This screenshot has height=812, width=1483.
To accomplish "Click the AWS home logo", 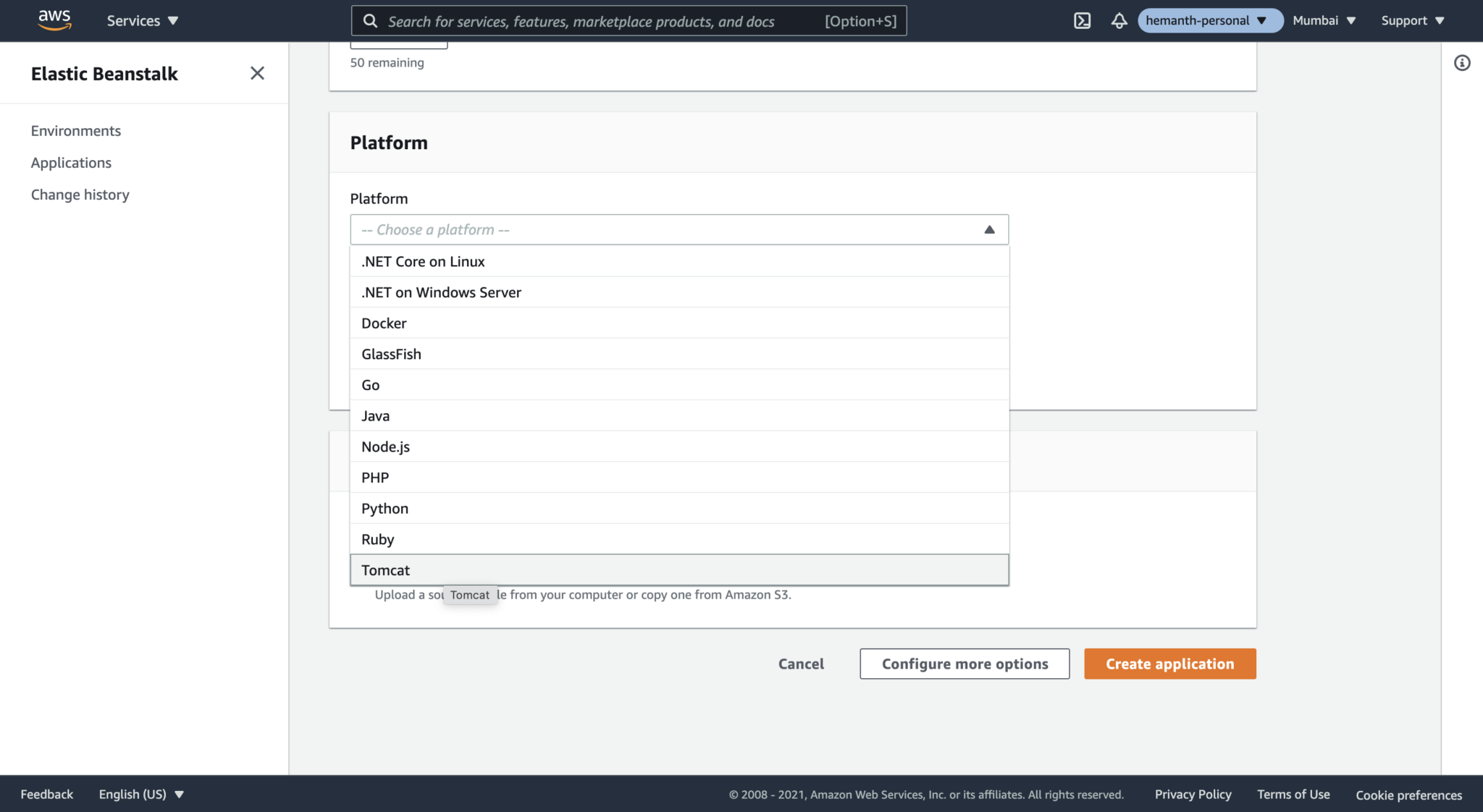I will click(x=54, y=20).
